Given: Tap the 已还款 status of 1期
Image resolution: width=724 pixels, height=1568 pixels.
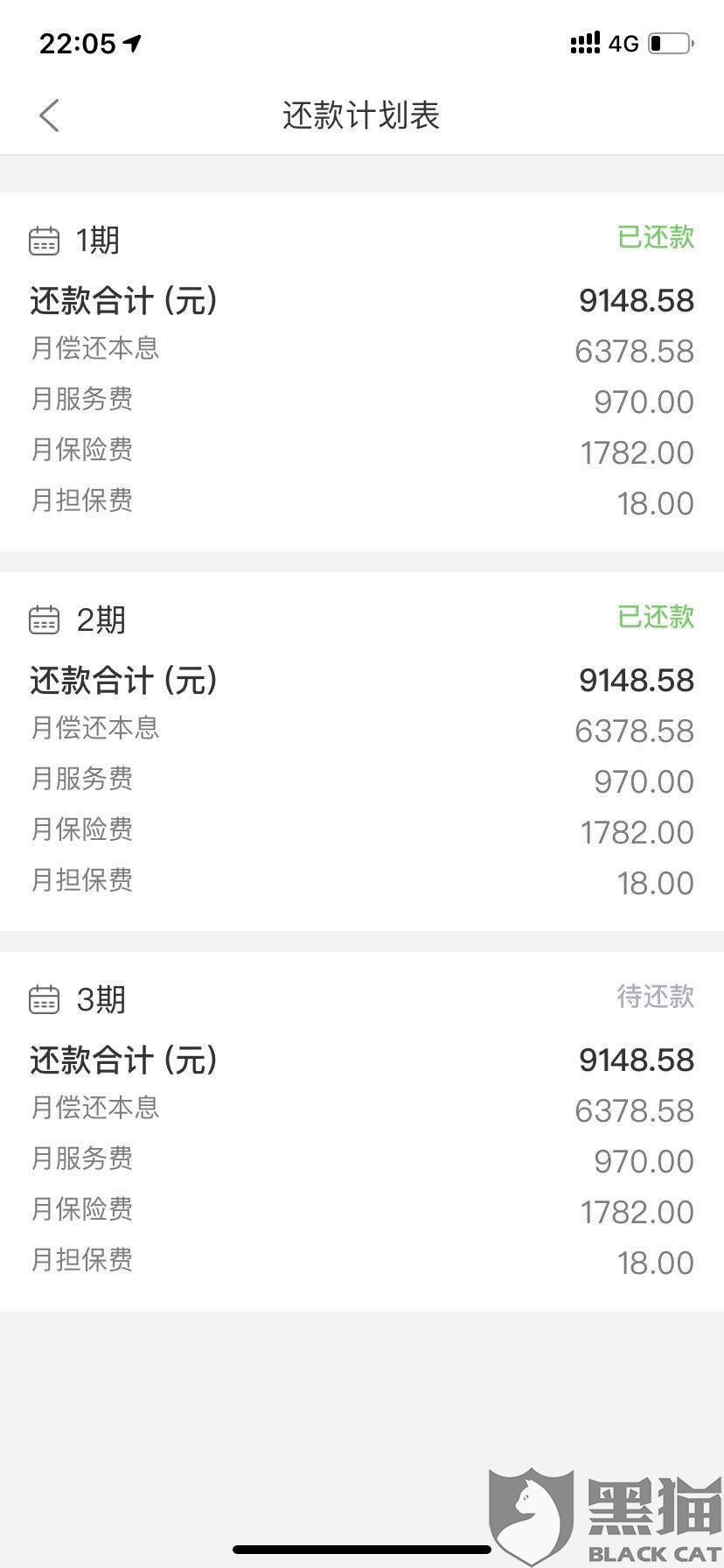Looking at the screenshot, I should point(655,237).
